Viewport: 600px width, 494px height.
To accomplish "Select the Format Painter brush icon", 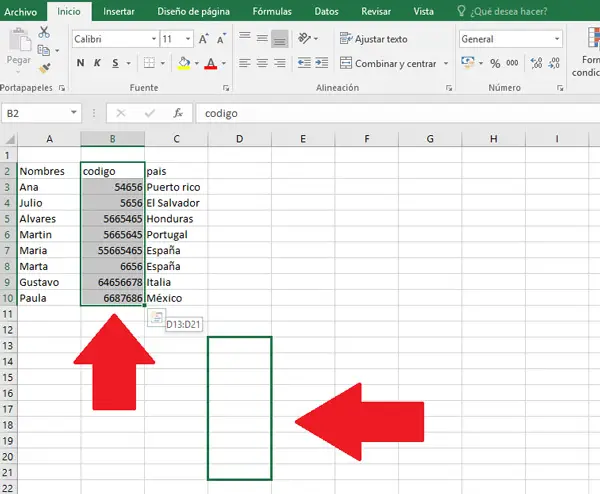I will 44,68.
